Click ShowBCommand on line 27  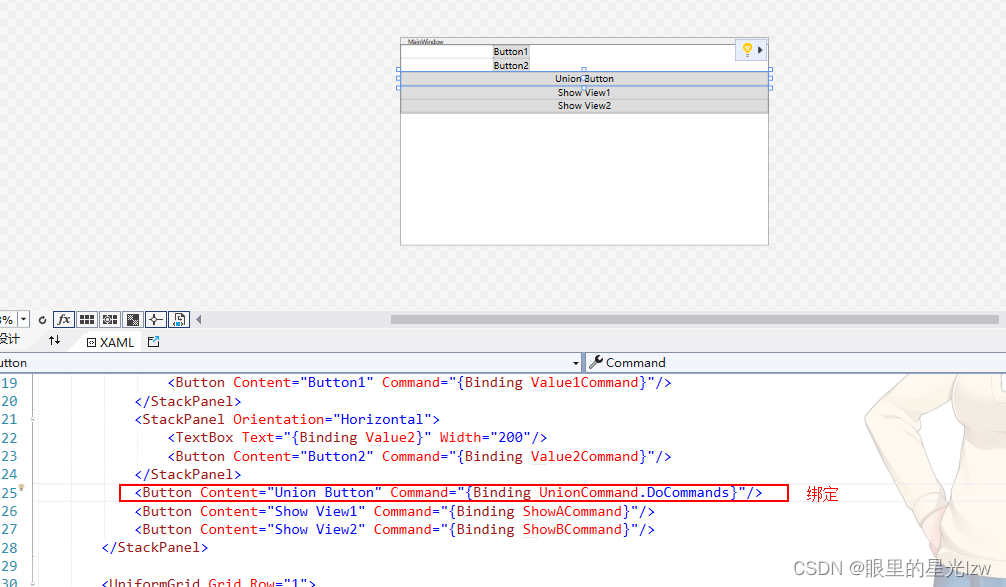[572, 530]
